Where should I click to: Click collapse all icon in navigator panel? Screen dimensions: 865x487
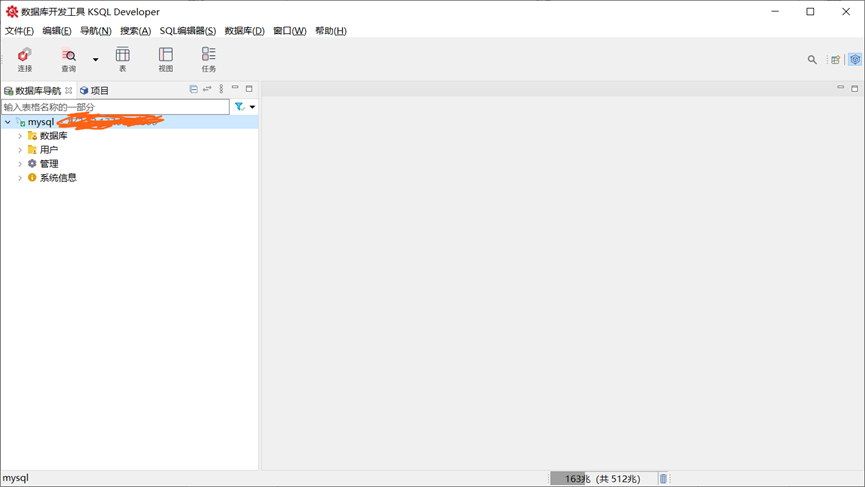pos(193,90)
